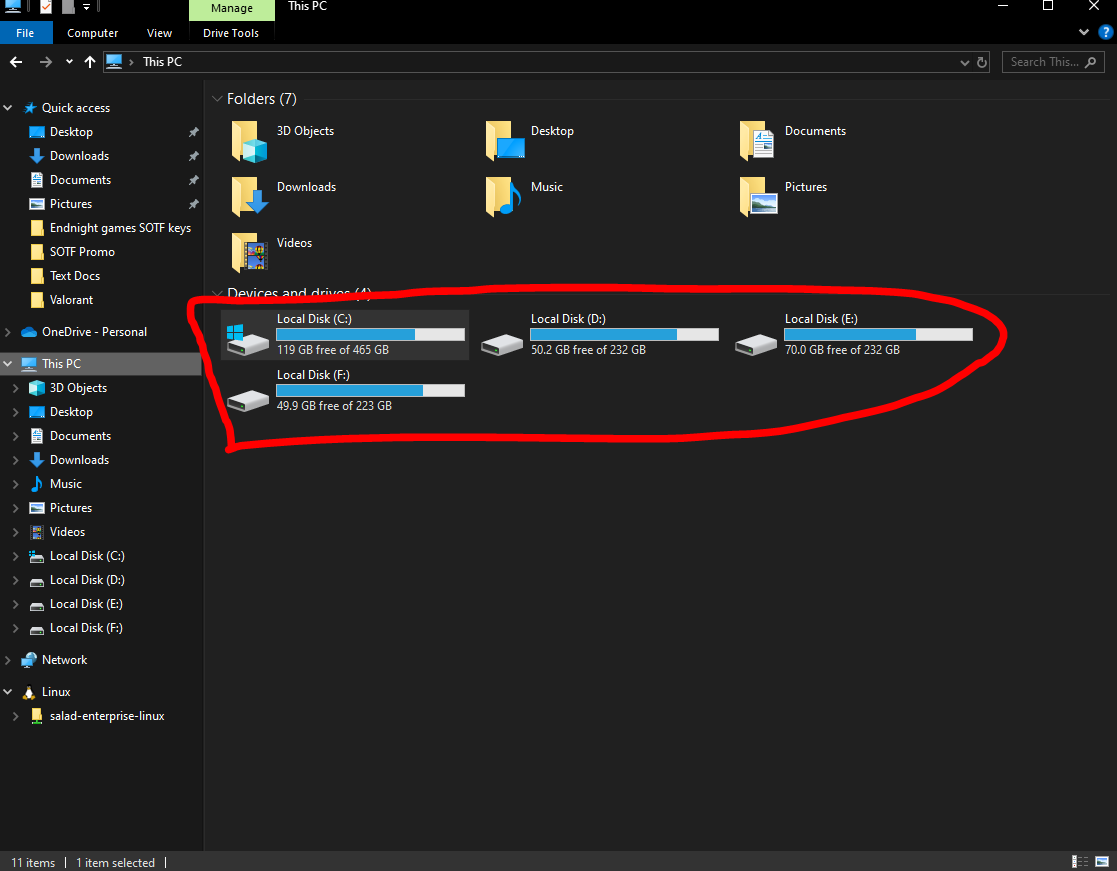Click the Properties icon in title bar
1117x871 pixels.
coord(46,7)
